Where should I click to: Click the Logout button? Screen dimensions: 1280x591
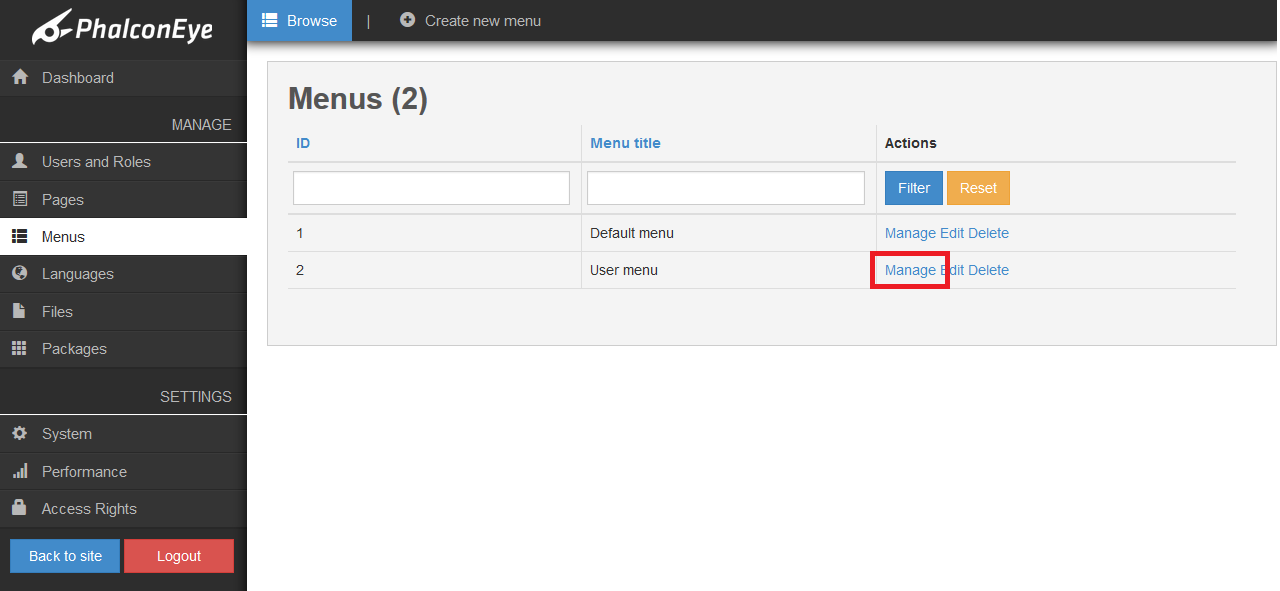(179, 556)
